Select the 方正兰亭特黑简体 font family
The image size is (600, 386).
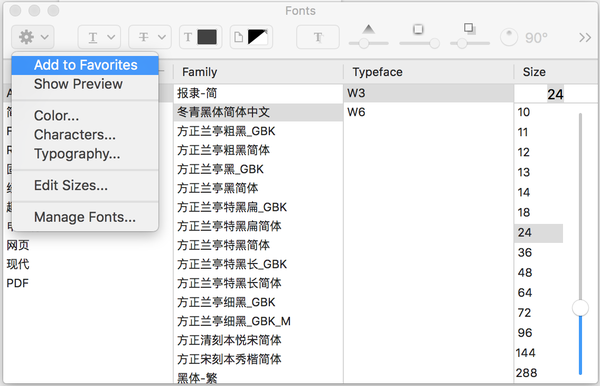point(258,245)
